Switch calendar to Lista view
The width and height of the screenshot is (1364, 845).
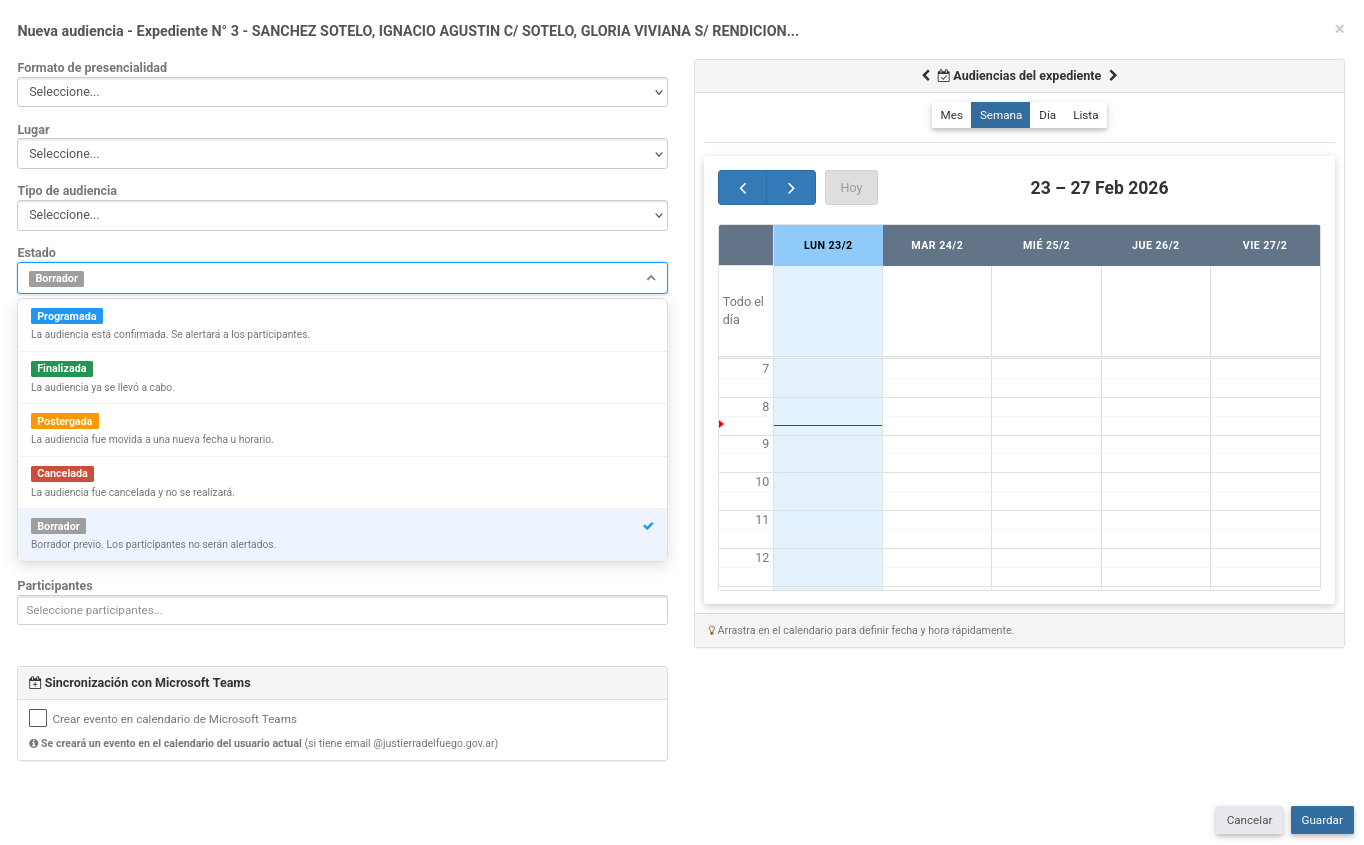[1085, 115]
